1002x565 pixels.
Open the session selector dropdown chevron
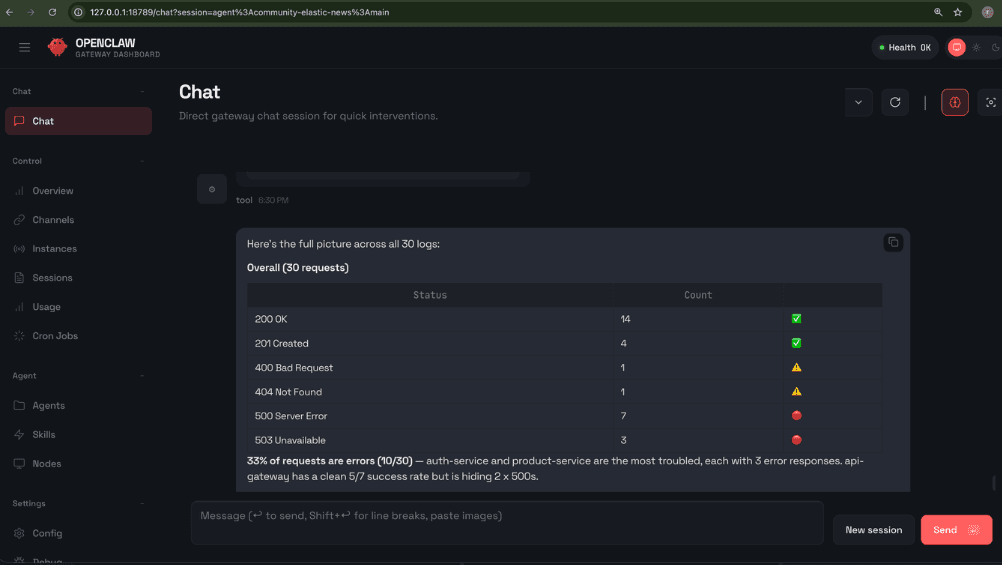click(858, 102)
